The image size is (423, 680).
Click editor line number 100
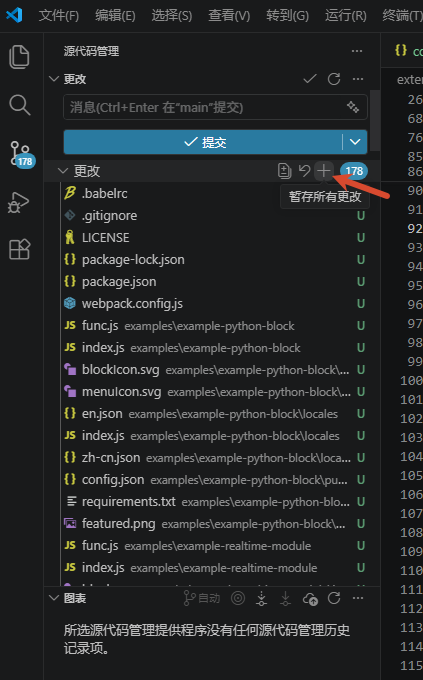pos(411,381)
